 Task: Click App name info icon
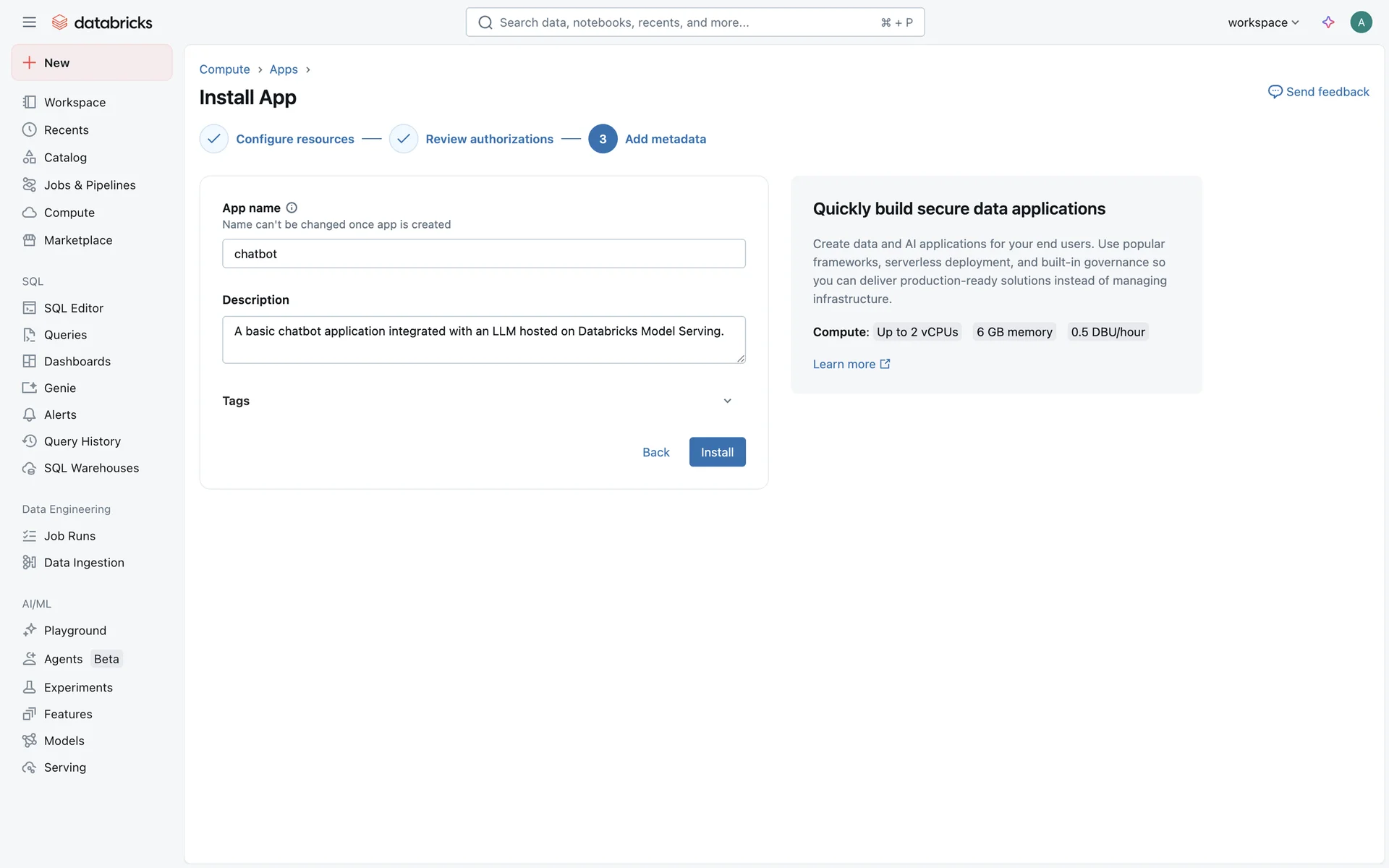pos(292,208)
